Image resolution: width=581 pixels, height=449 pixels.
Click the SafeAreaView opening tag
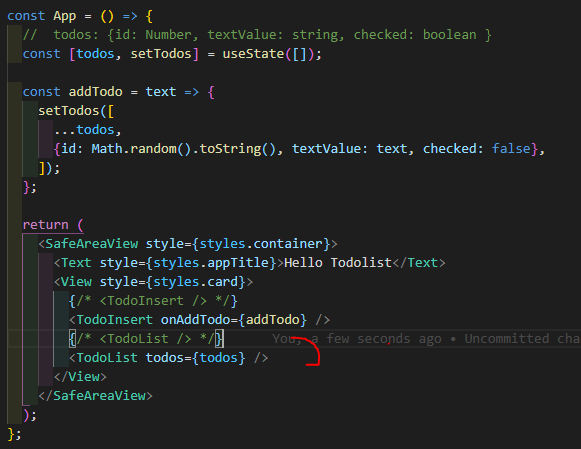[188, 244]
